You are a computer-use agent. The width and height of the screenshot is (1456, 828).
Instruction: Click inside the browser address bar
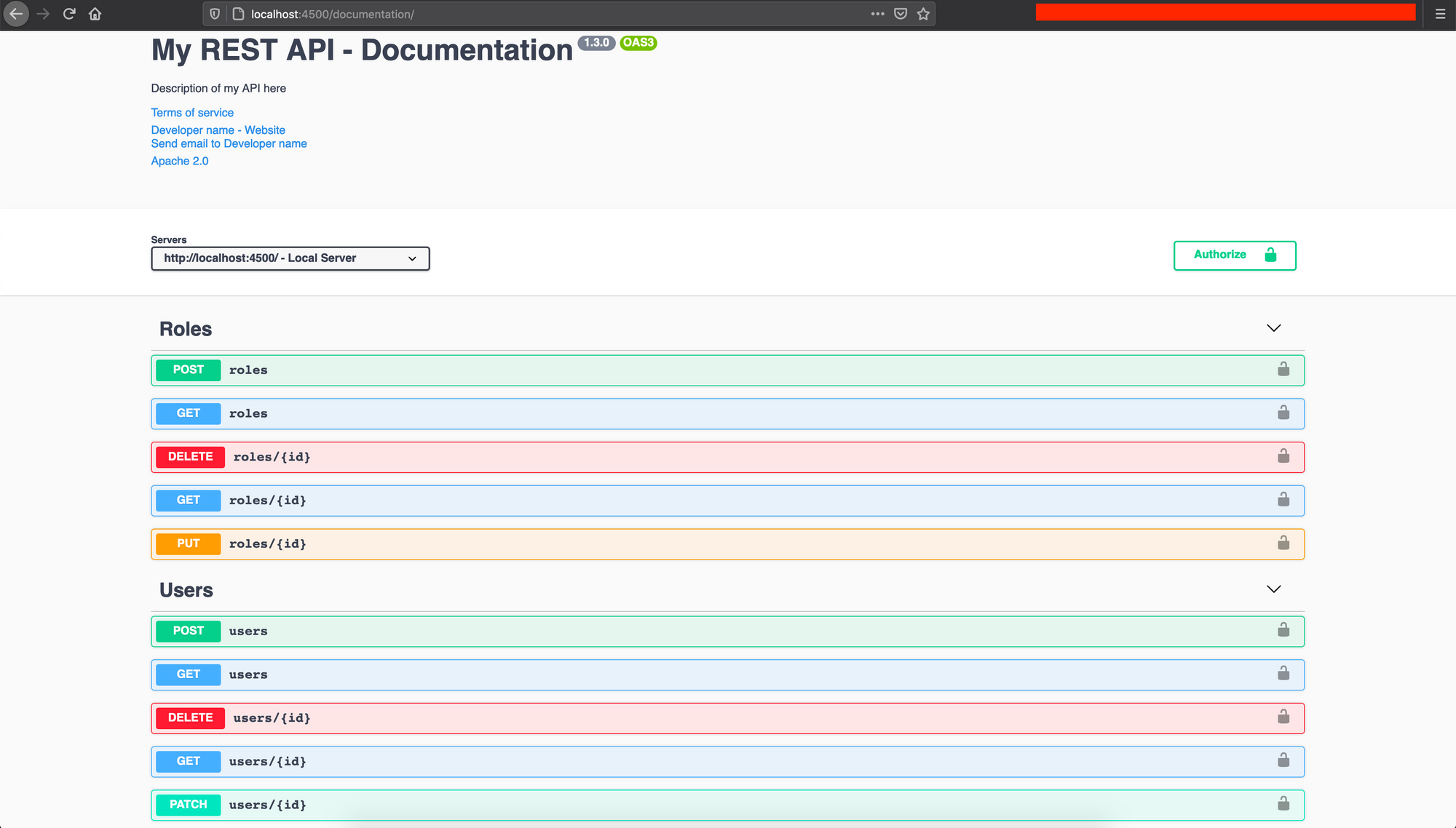tap(510, 13)
